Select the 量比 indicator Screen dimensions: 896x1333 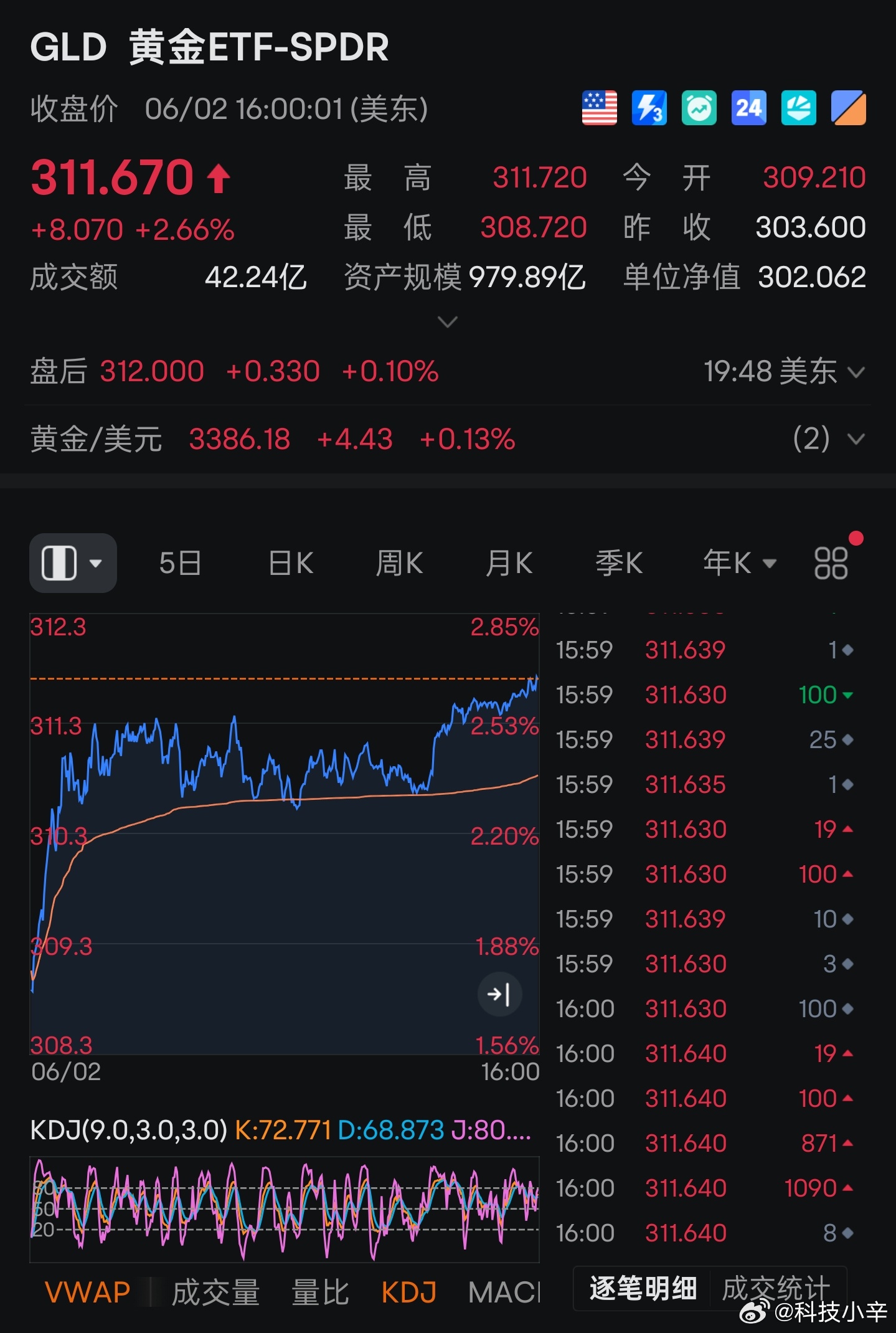(320, 1293)
